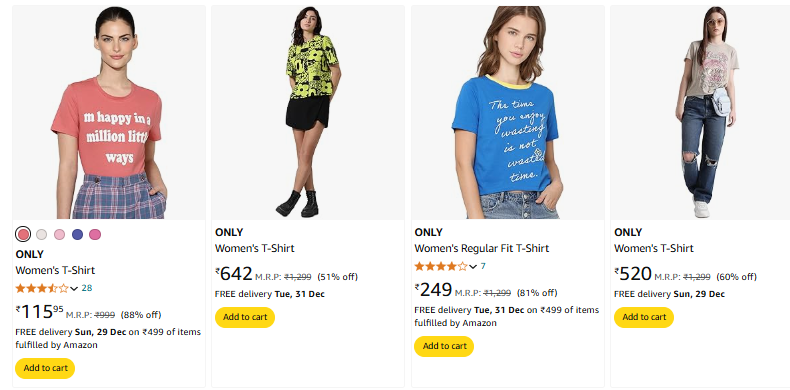The width and height of the screenshot is (790, 390).
Task: Open star rating of blue Regular Fit T-shirt
Action: point(441,266)
